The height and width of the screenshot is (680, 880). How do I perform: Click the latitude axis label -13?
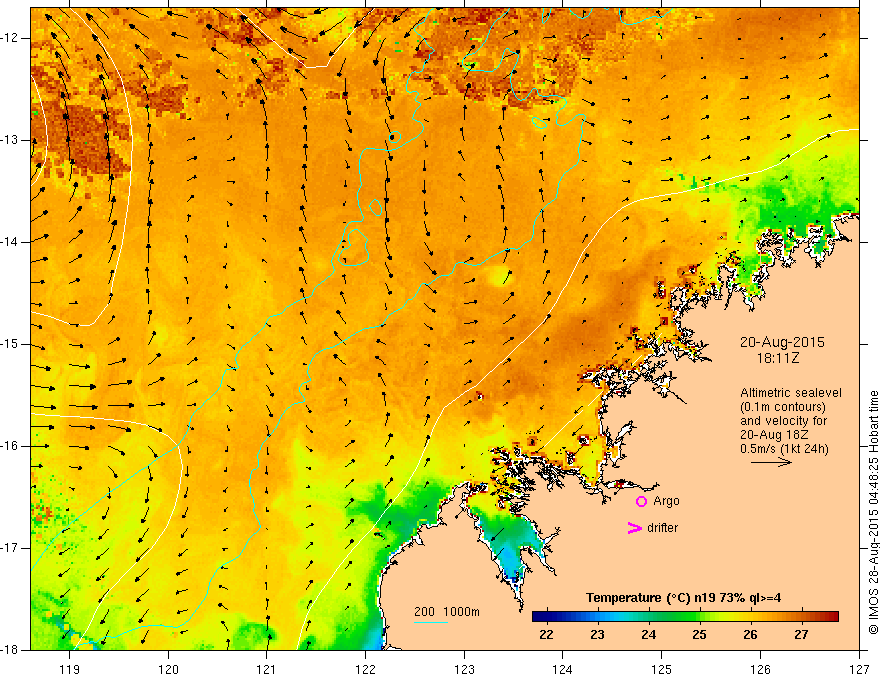(x=10, y=140)
